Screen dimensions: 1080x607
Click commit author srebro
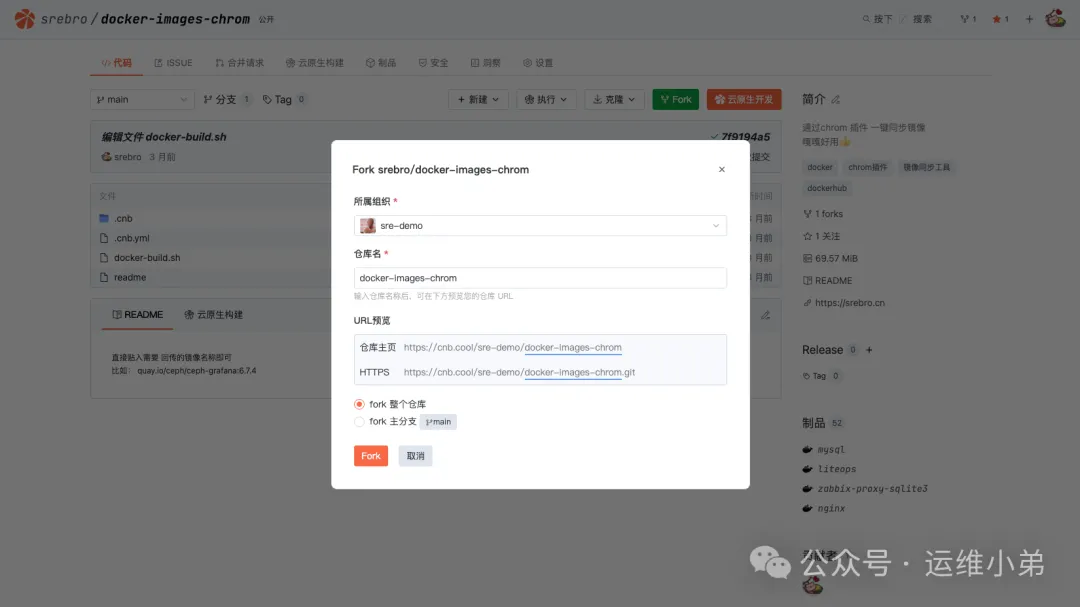pyautogui.click(x=127, y=157)
